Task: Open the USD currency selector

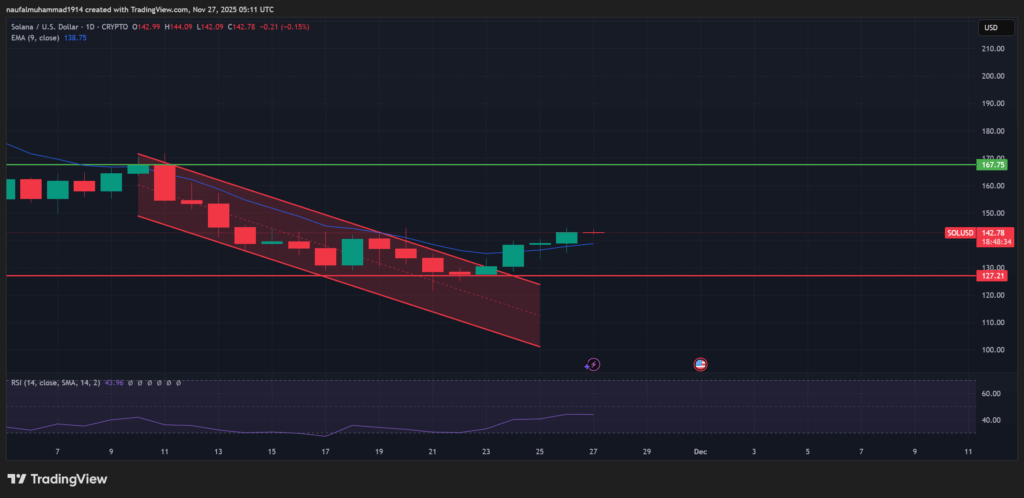Action: tap(990, 25)
